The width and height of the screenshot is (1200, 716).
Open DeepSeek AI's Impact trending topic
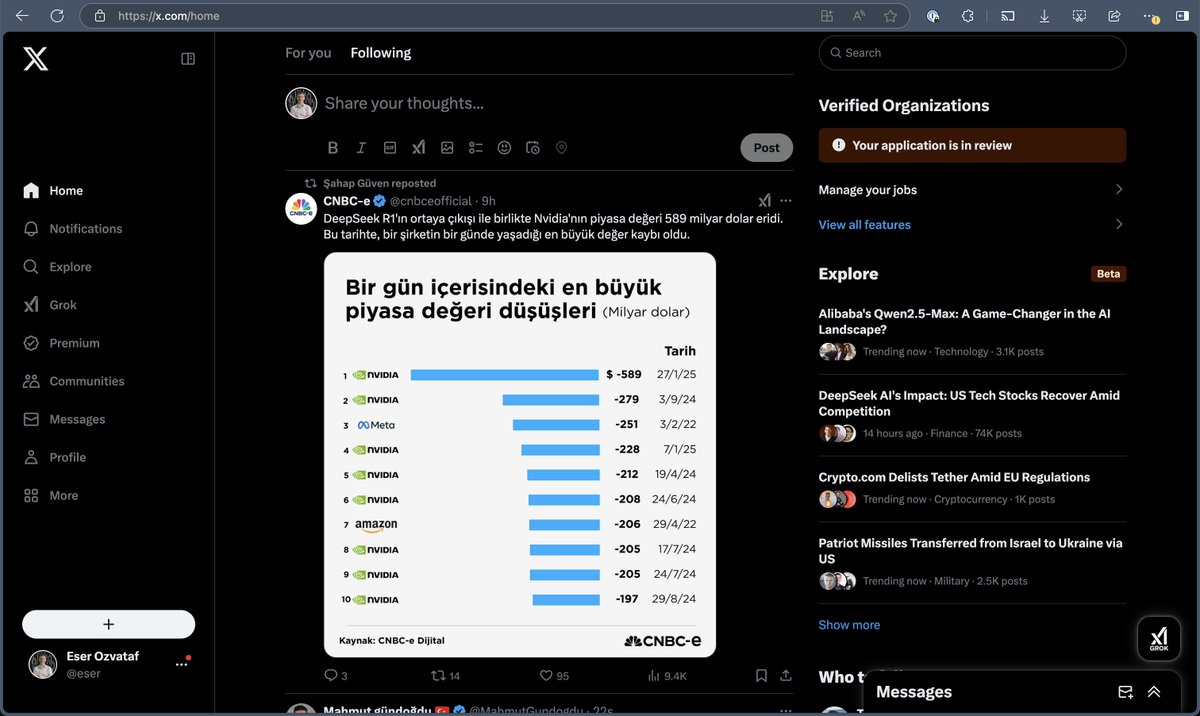click(x=972, y=413)
